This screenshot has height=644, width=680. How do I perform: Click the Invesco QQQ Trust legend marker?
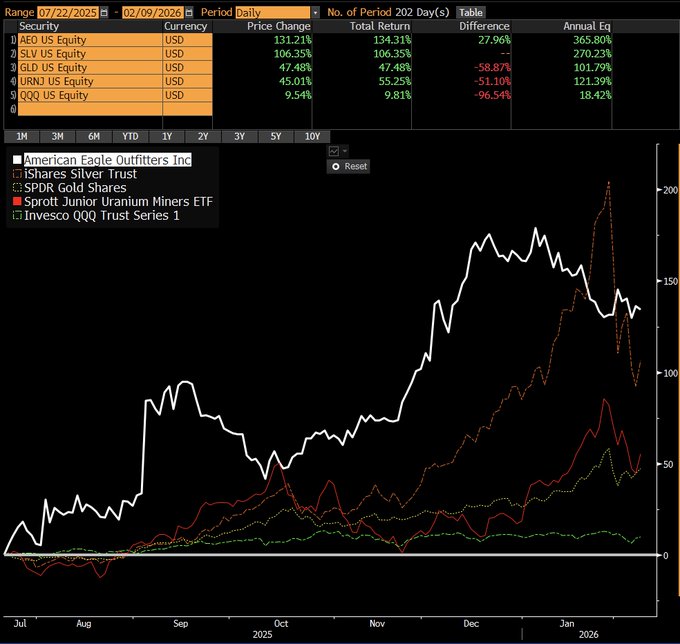(17, 216)
